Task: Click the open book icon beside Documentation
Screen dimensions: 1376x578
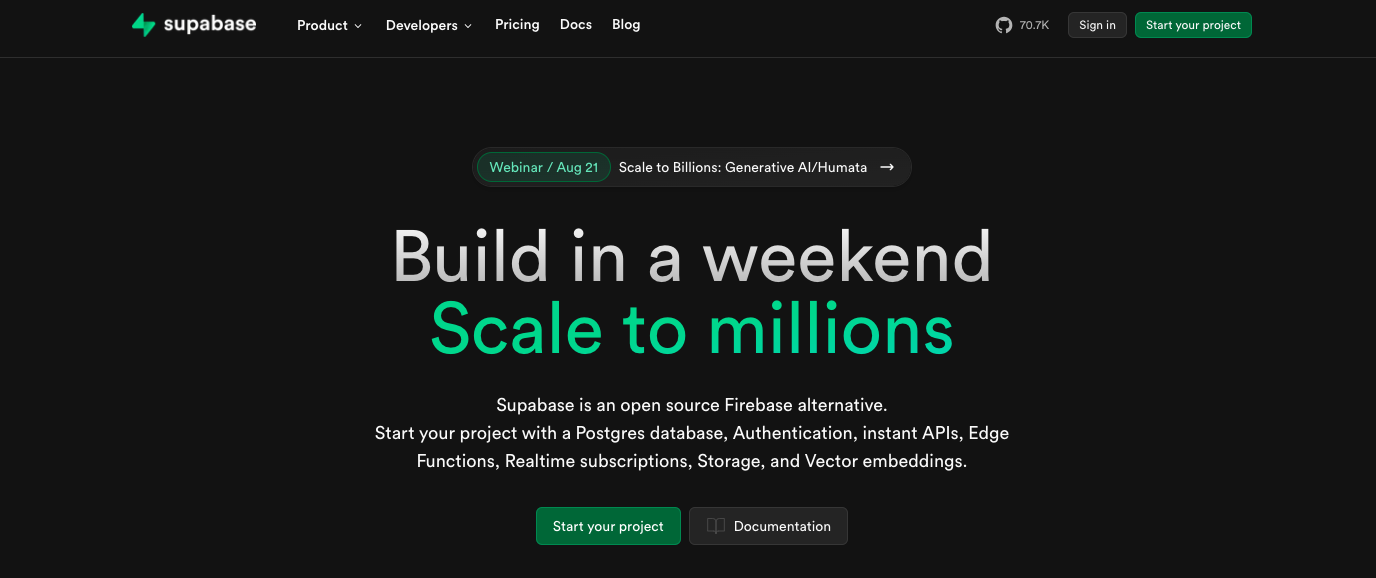Action: (x=716, y=526)
